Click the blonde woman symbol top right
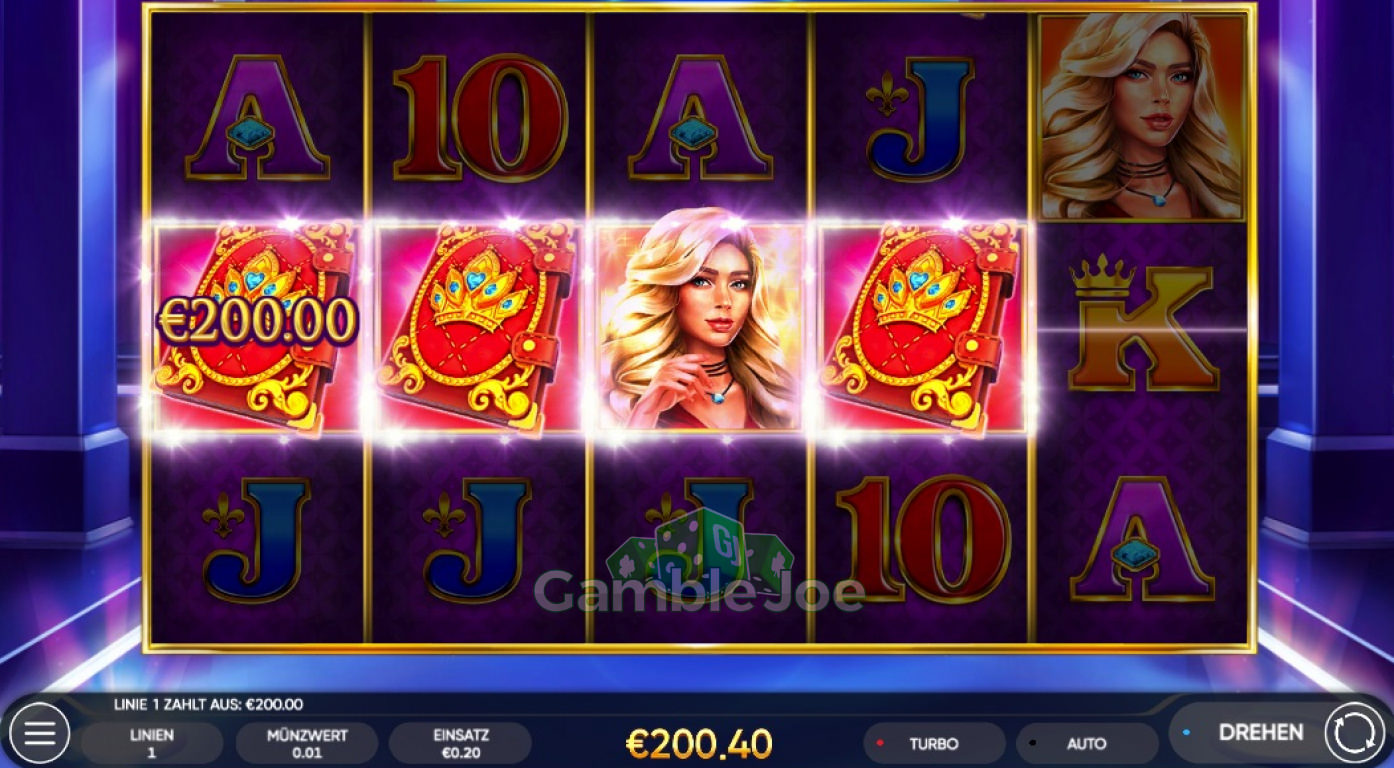The width and height of the screenshot is (1394, 768). [1143, 117]
